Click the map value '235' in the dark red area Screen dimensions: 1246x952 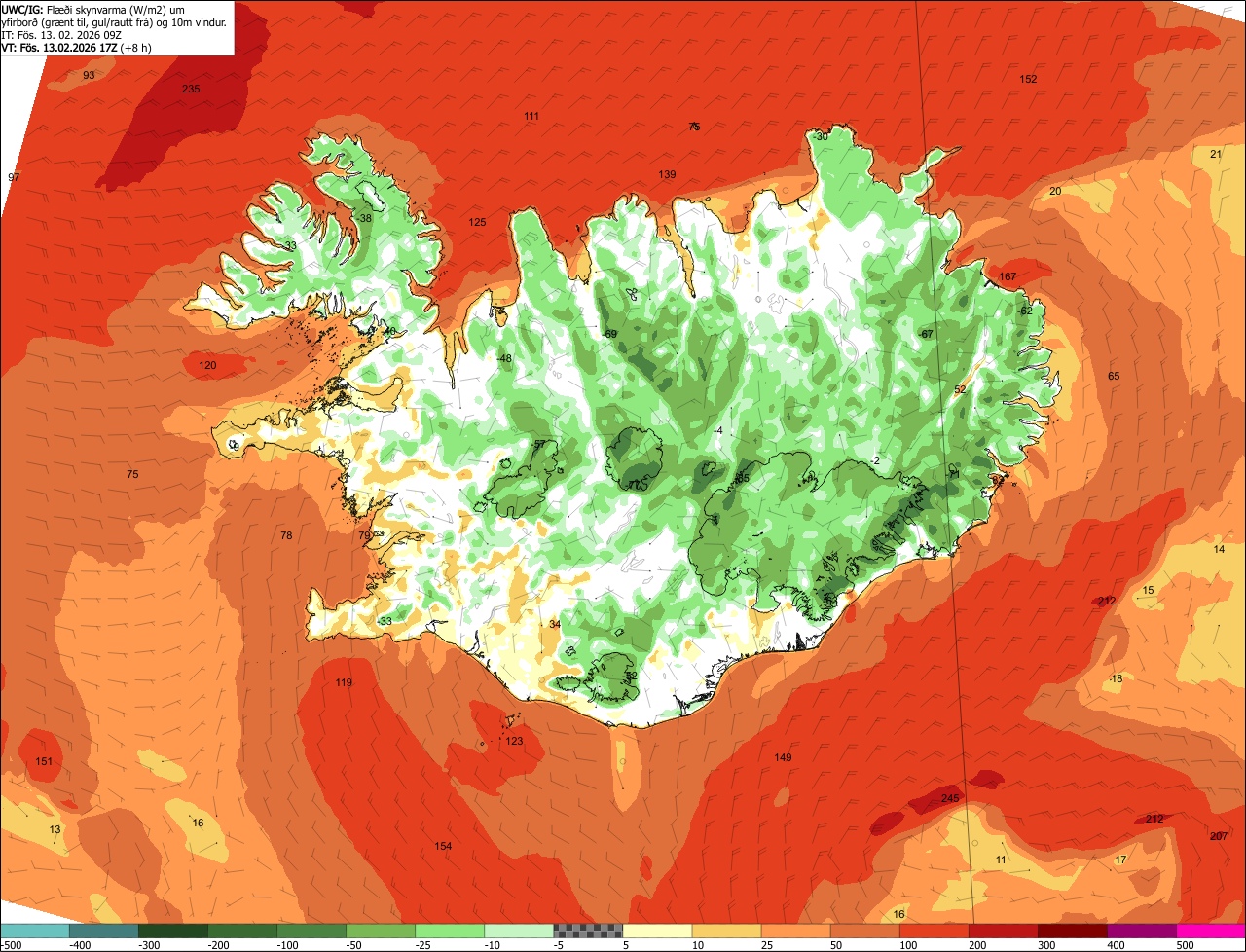tap(191, 90)
